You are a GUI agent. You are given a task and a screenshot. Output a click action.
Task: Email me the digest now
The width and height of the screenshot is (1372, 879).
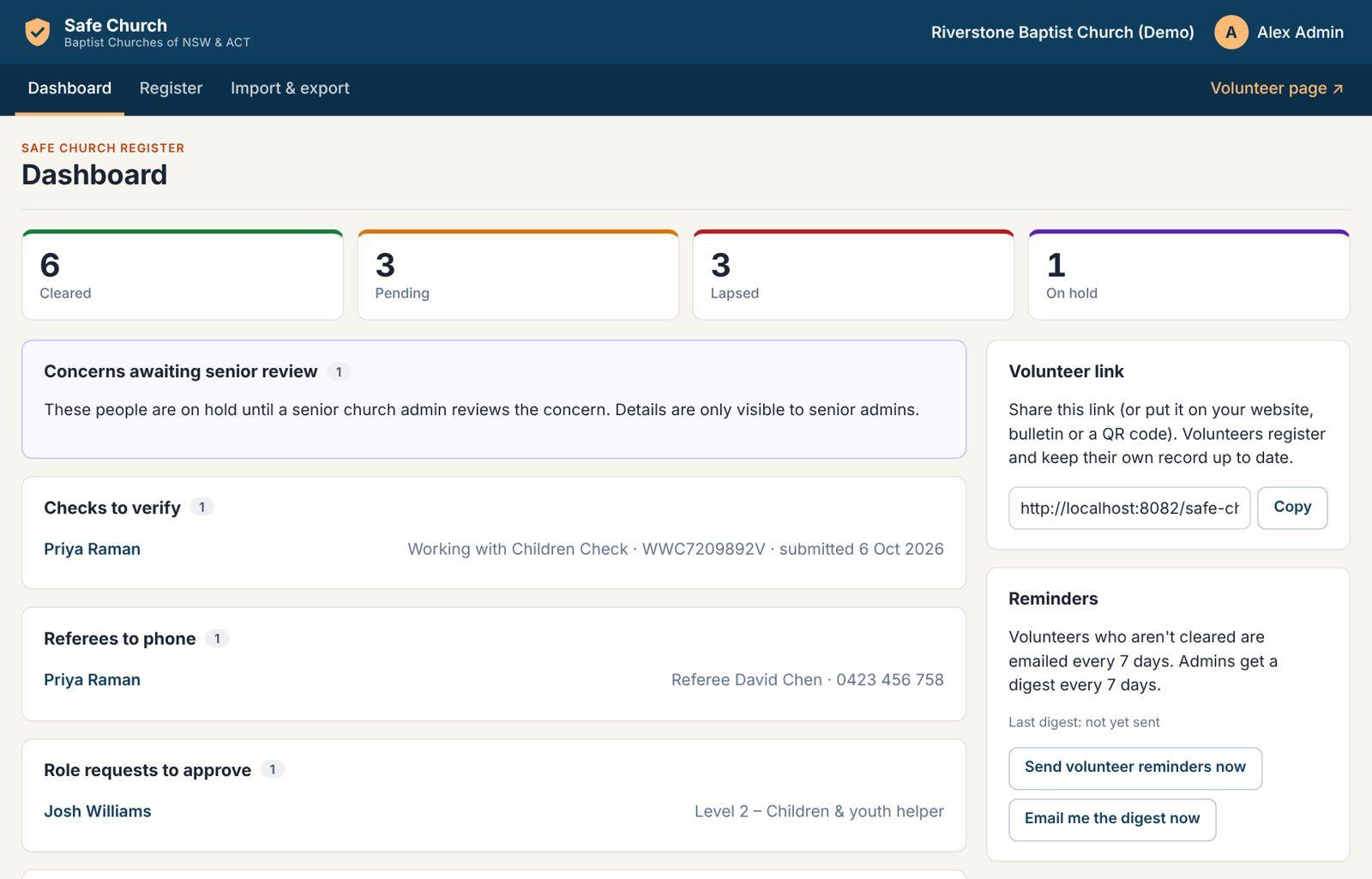1112,819
